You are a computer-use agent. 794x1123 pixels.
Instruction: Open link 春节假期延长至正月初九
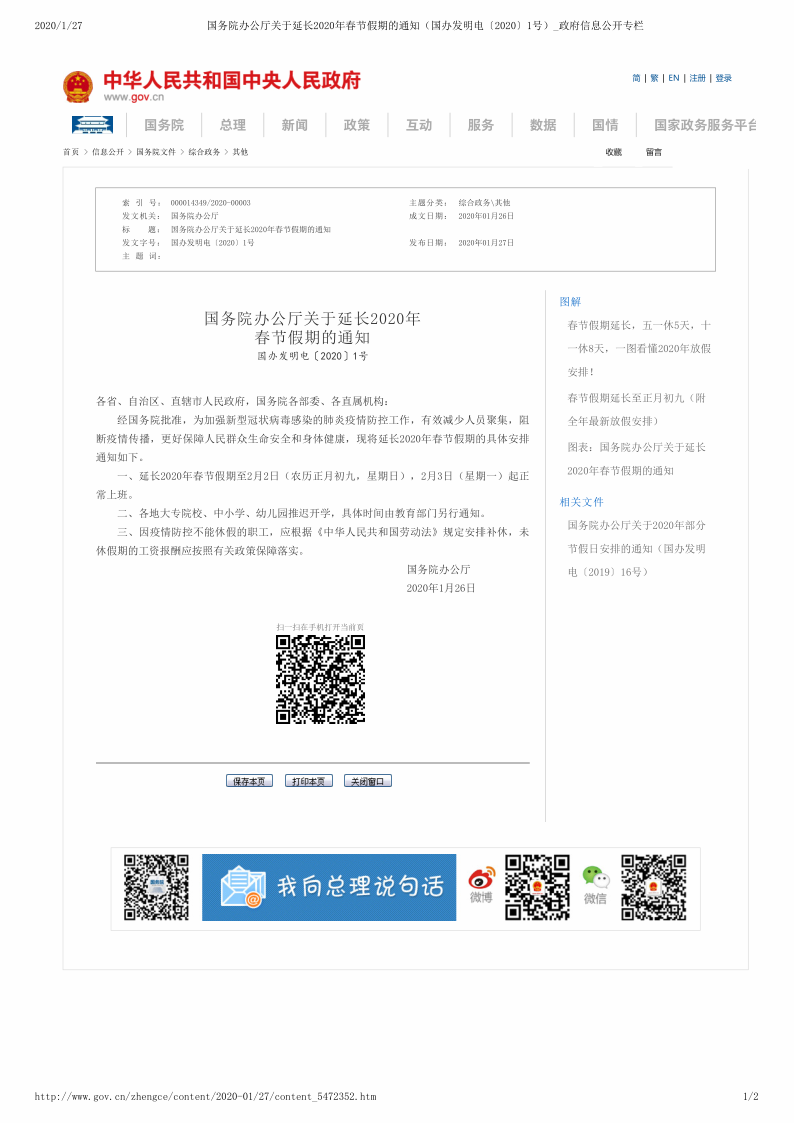pyautogui.click(x=636, y=410)
